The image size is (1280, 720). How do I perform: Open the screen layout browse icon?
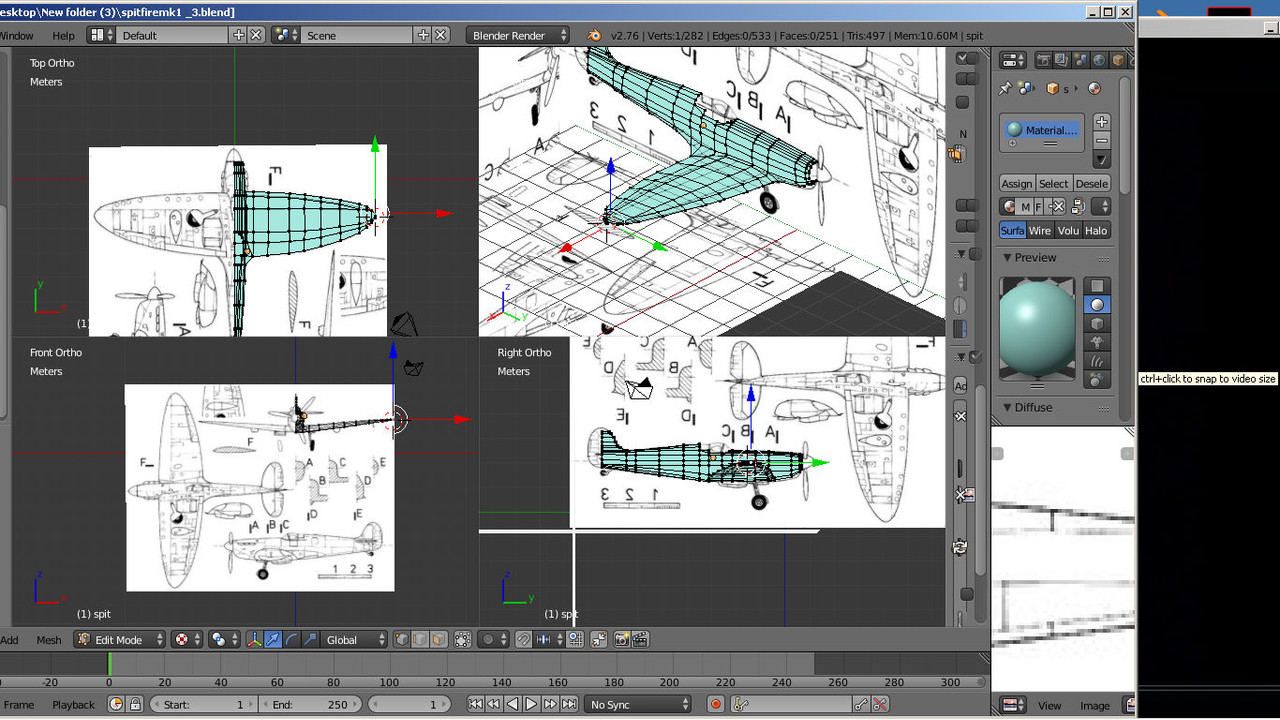pos(102,35)
